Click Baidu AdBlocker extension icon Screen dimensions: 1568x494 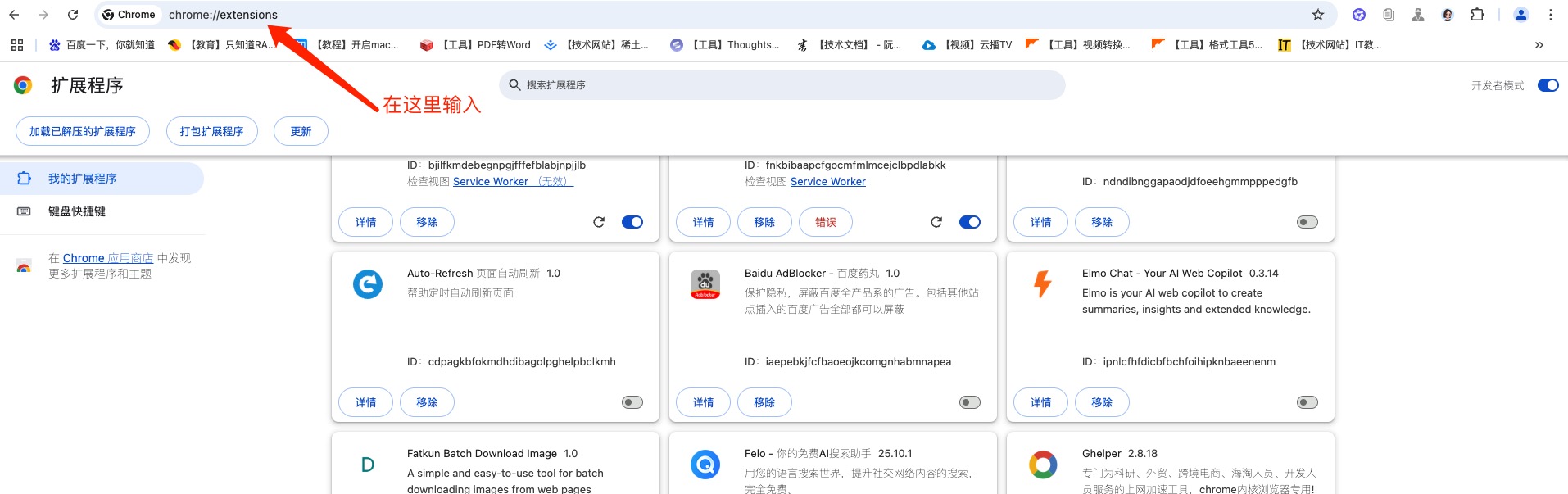point(705,284)
